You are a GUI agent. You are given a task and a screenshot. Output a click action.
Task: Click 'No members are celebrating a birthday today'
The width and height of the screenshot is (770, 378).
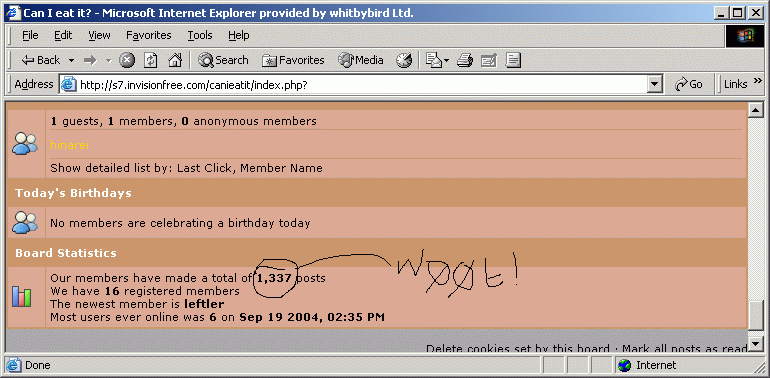point(180,223)
